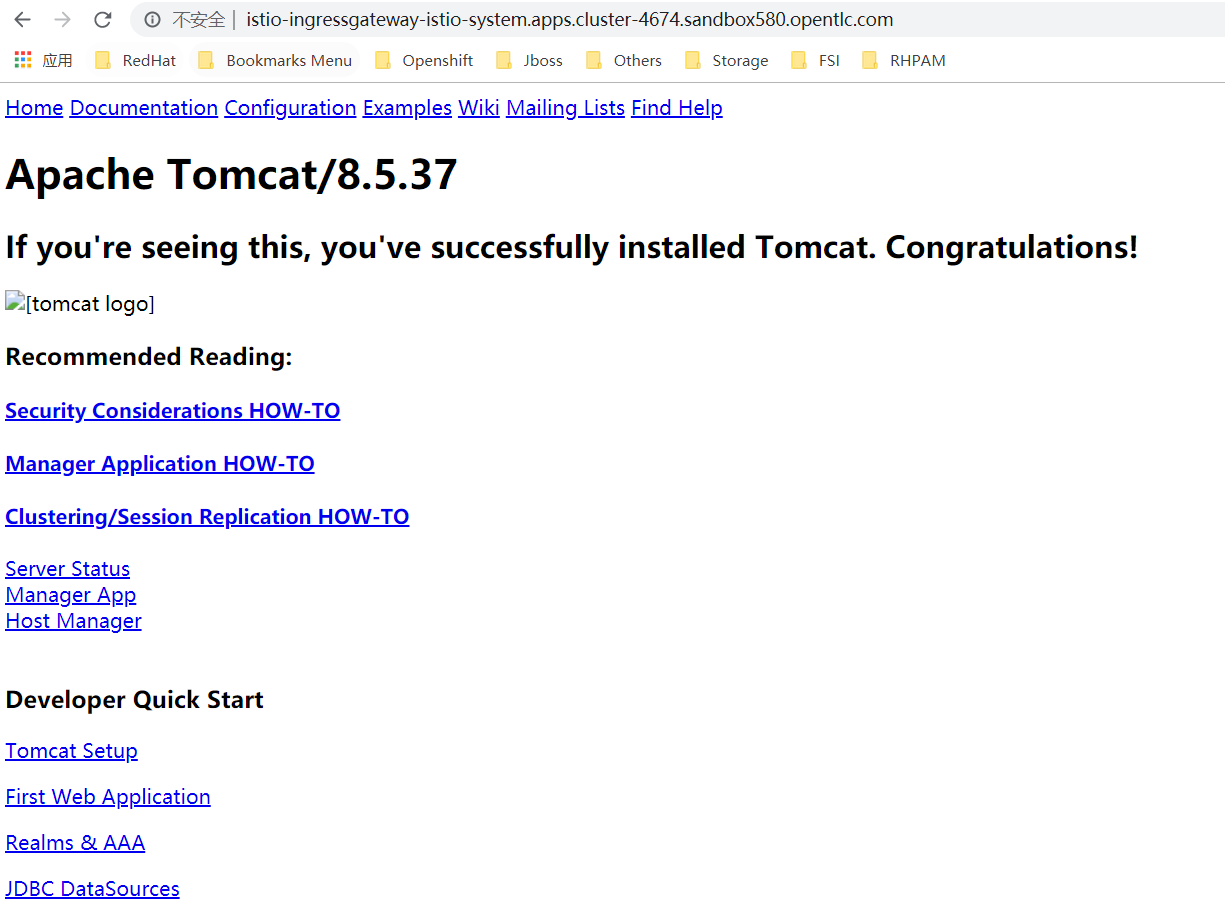Open the RedHat bookmark folder
1225x914 pixels.
[135, 60]
